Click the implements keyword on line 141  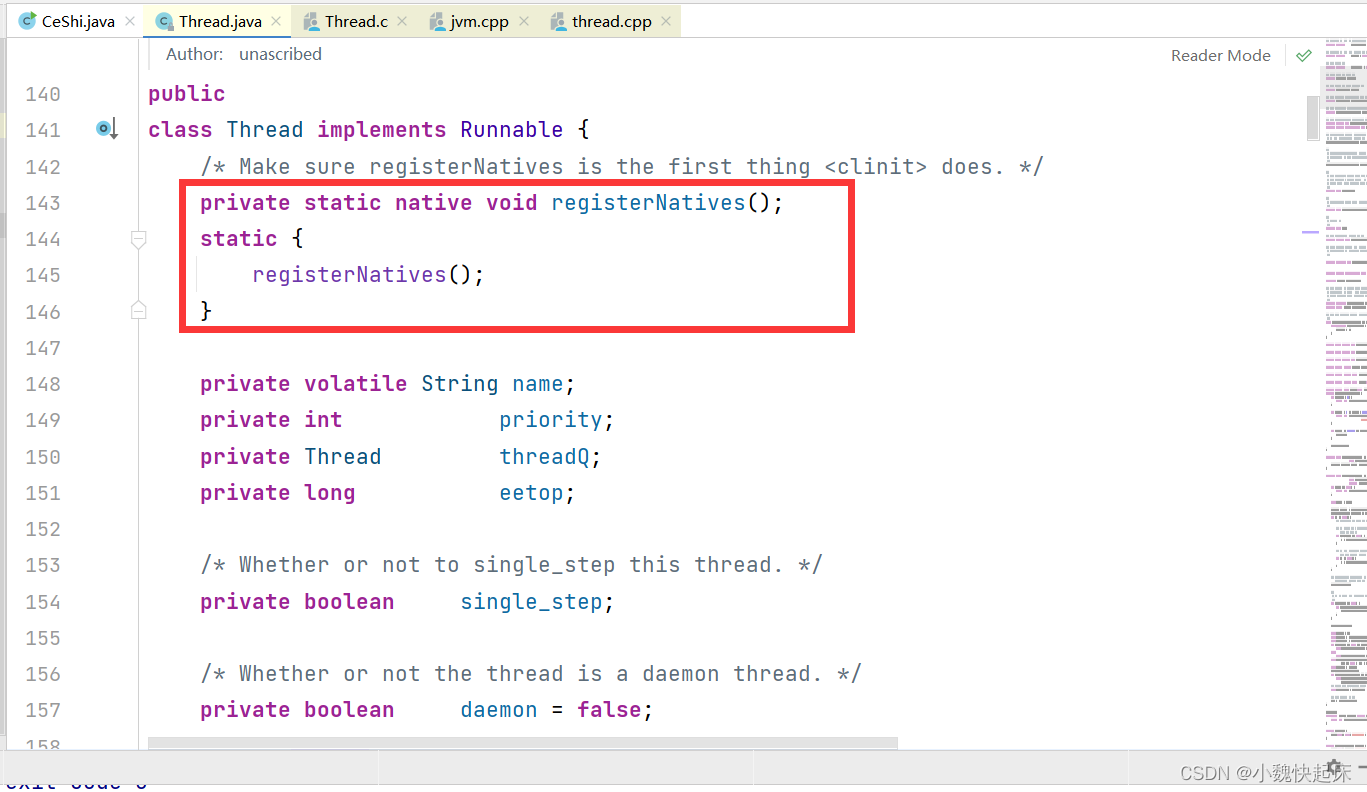click(x=382, y=130)
